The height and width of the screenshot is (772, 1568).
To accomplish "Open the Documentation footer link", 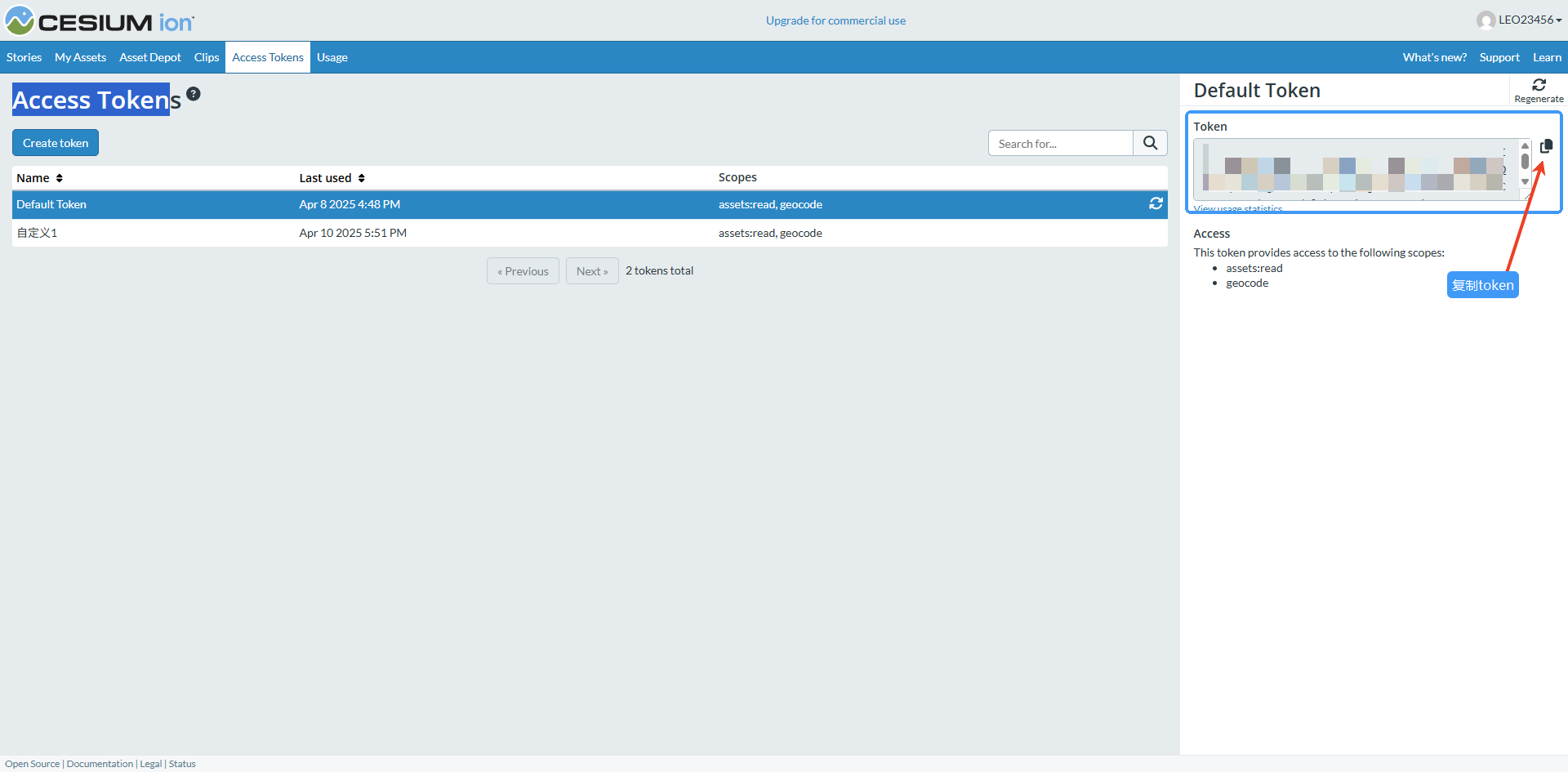I will tap(100, 764).
